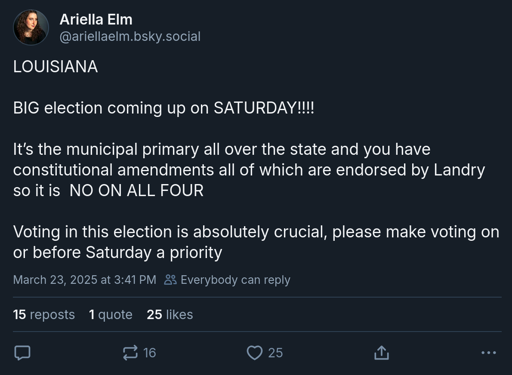Click the BIG election coming up line

[x=164, y=108]
